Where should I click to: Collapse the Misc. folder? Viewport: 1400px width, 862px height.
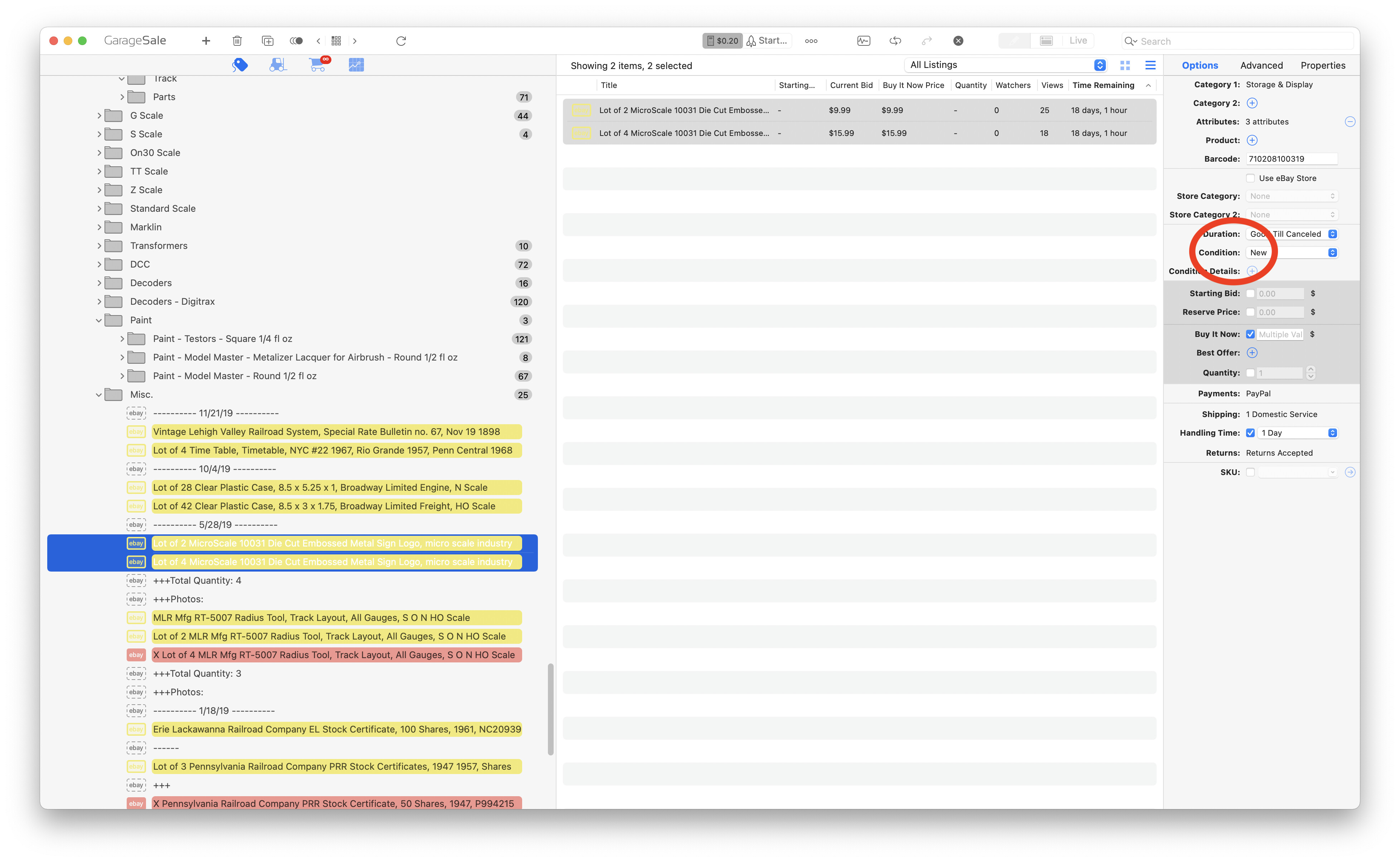tap(99, 395)
